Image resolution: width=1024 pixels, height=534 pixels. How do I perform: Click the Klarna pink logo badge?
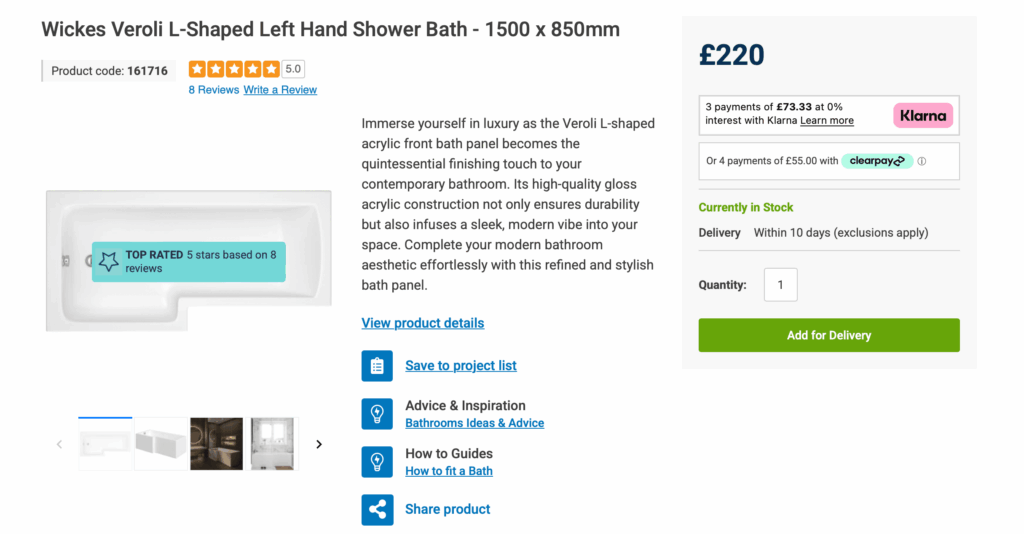click(922, 116)
